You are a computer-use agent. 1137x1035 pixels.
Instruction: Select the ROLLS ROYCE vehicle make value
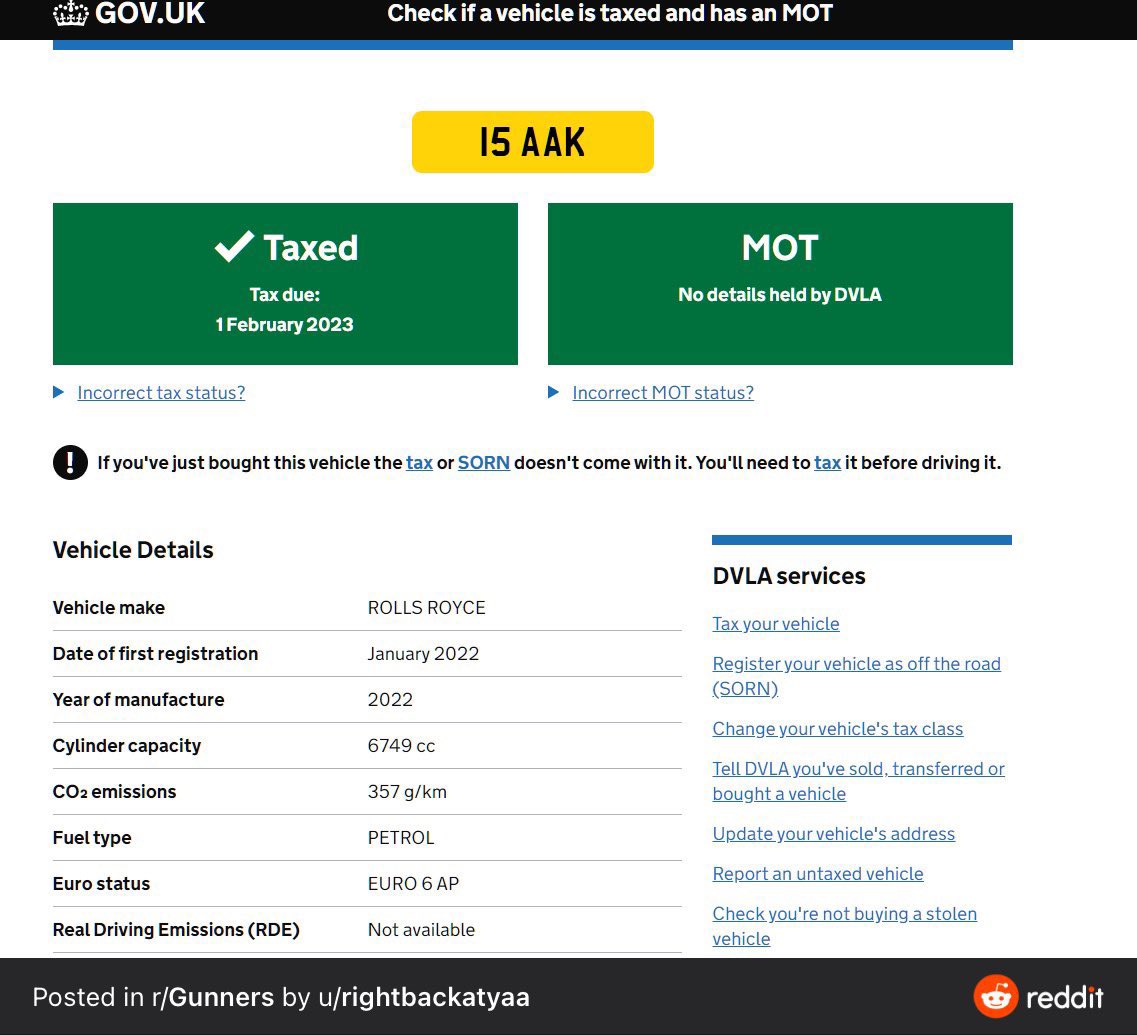coord(426,608)
